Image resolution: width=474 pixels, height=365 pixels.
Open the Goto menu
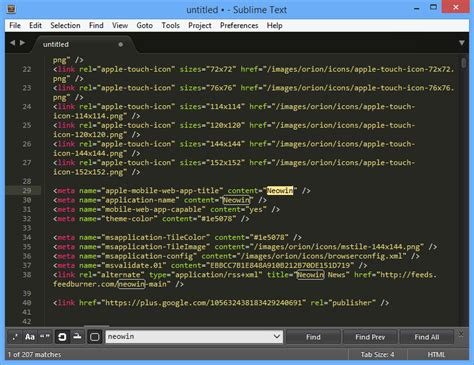coord(145,26)
